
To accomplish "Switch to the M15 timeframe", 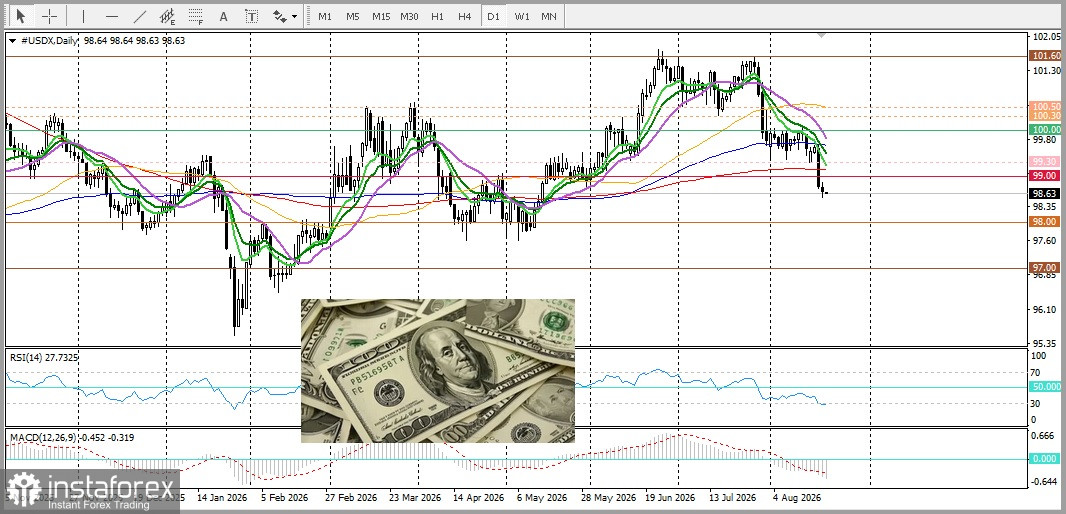I will [381, 16].
